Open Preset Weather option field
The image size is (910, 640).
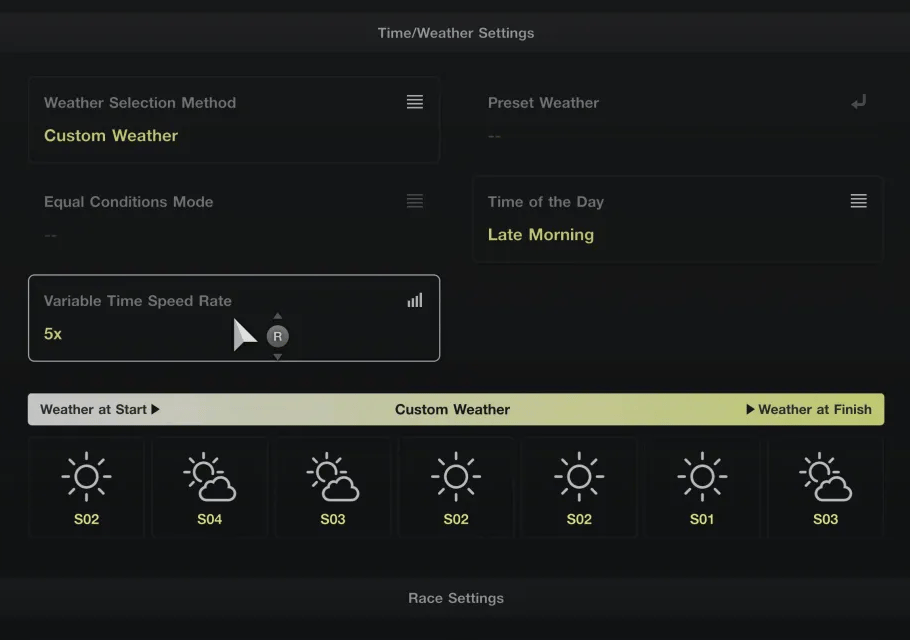click(x=678, y=120)
